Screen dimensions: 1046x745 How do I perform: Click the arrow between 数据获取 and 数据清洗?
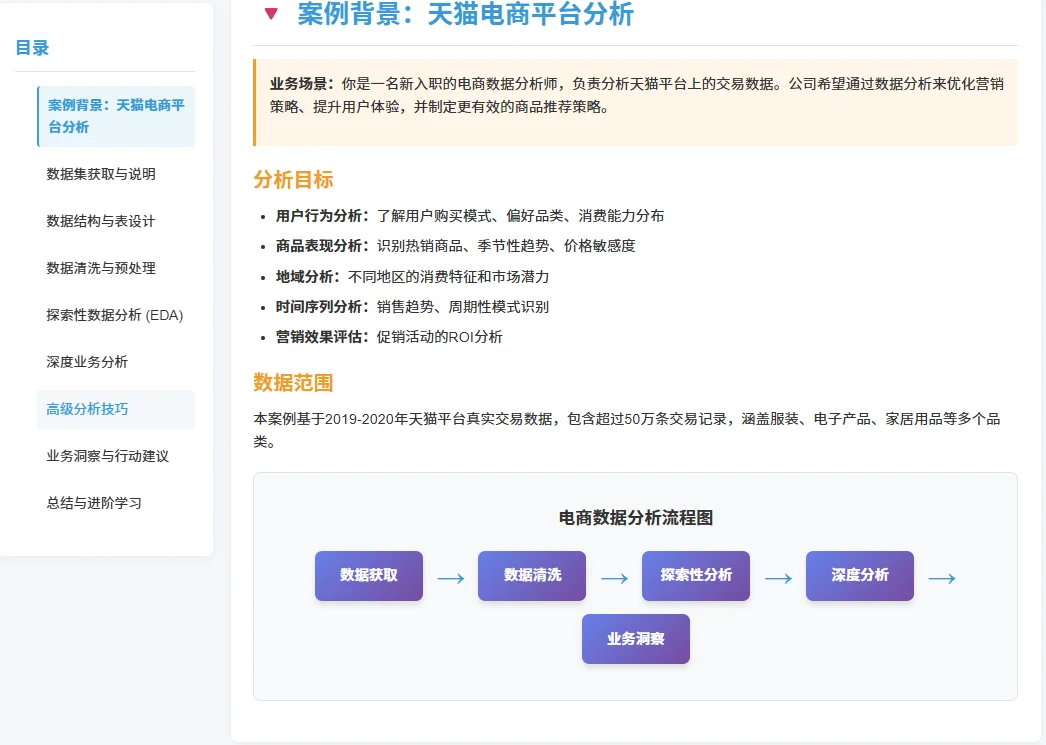tap(450, 576)
